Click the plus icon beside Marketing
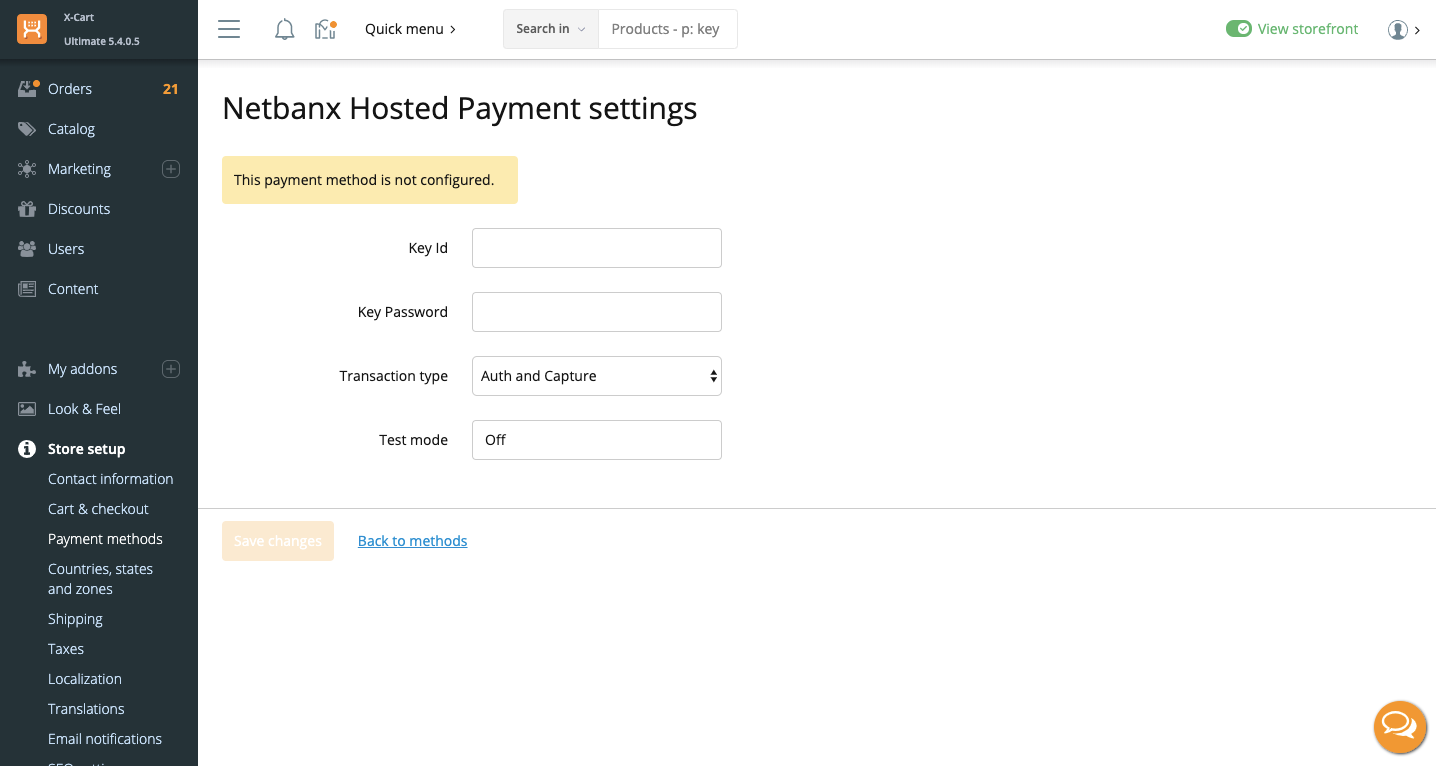The height and width of the screenshot is (766, 1436). click(x=171, y=169)
